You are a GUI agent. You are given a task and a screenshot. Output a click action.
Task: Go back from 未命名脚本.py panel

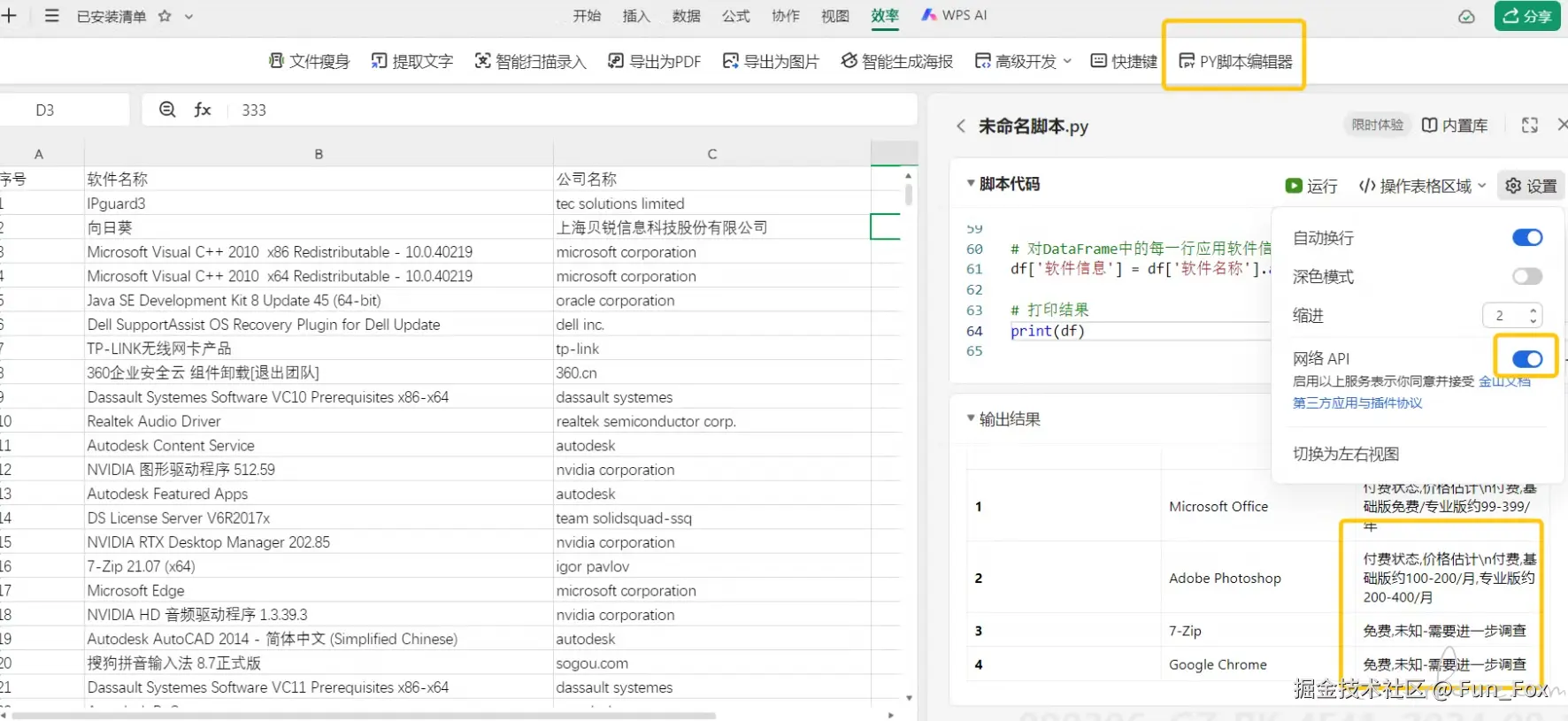coord(961,126)
